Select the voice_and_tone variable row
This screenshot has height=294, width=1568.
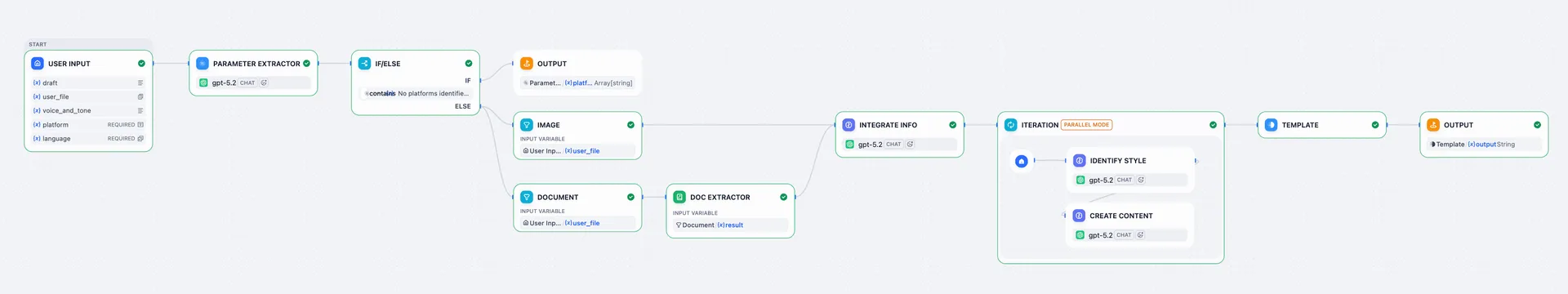(88, 110)
